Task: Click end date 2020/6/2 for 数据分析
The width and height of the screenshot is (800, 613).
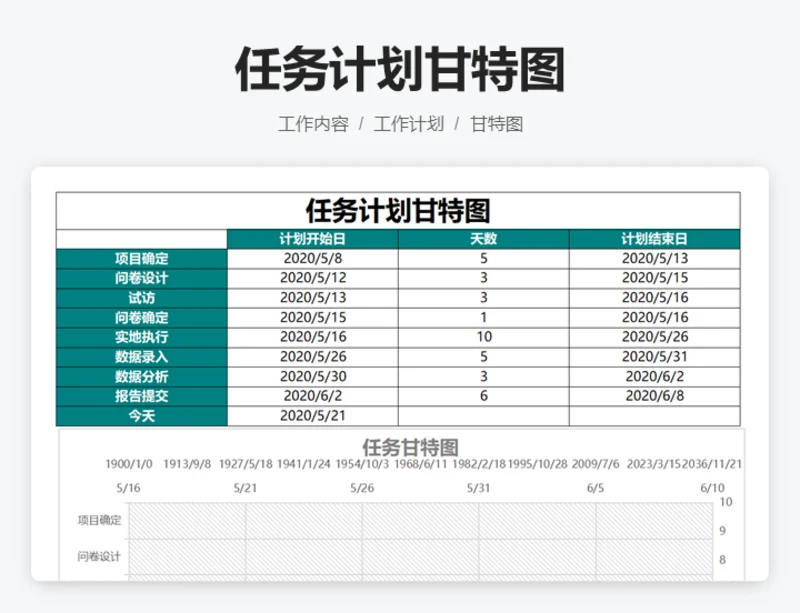Action: coord(655,377)
